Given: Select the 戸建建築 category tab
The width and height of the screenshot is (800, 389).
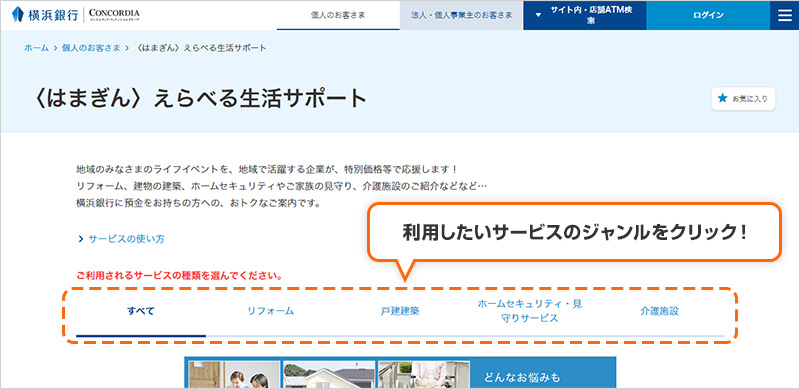Looking at the screenshot, I should (400, 311).
